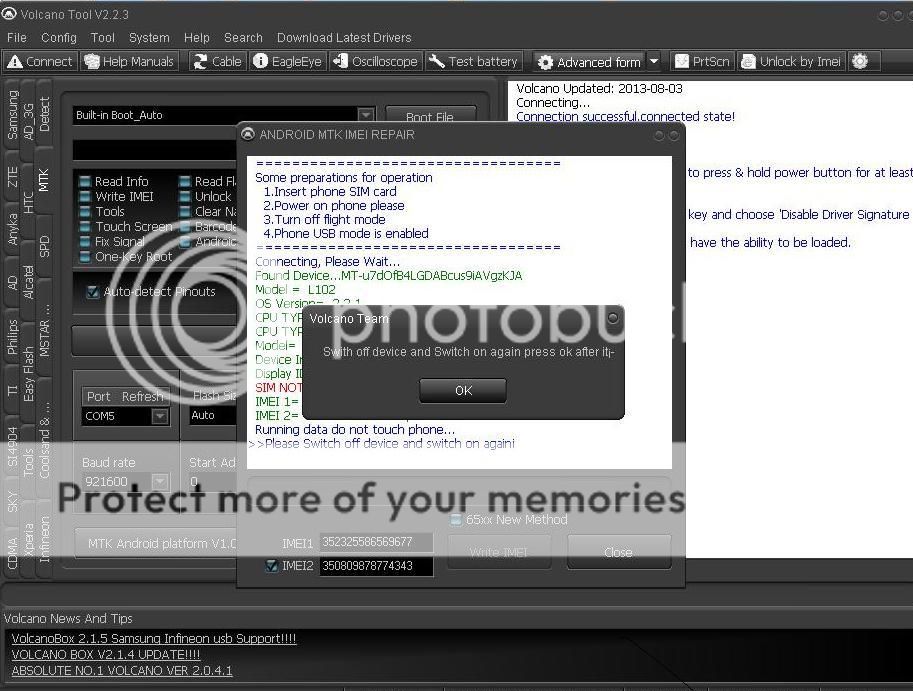Viewport: 913px width, 691px height.
Task: Expand the Built-in Boot_Auto dropdown
Action: coord(365,115)
